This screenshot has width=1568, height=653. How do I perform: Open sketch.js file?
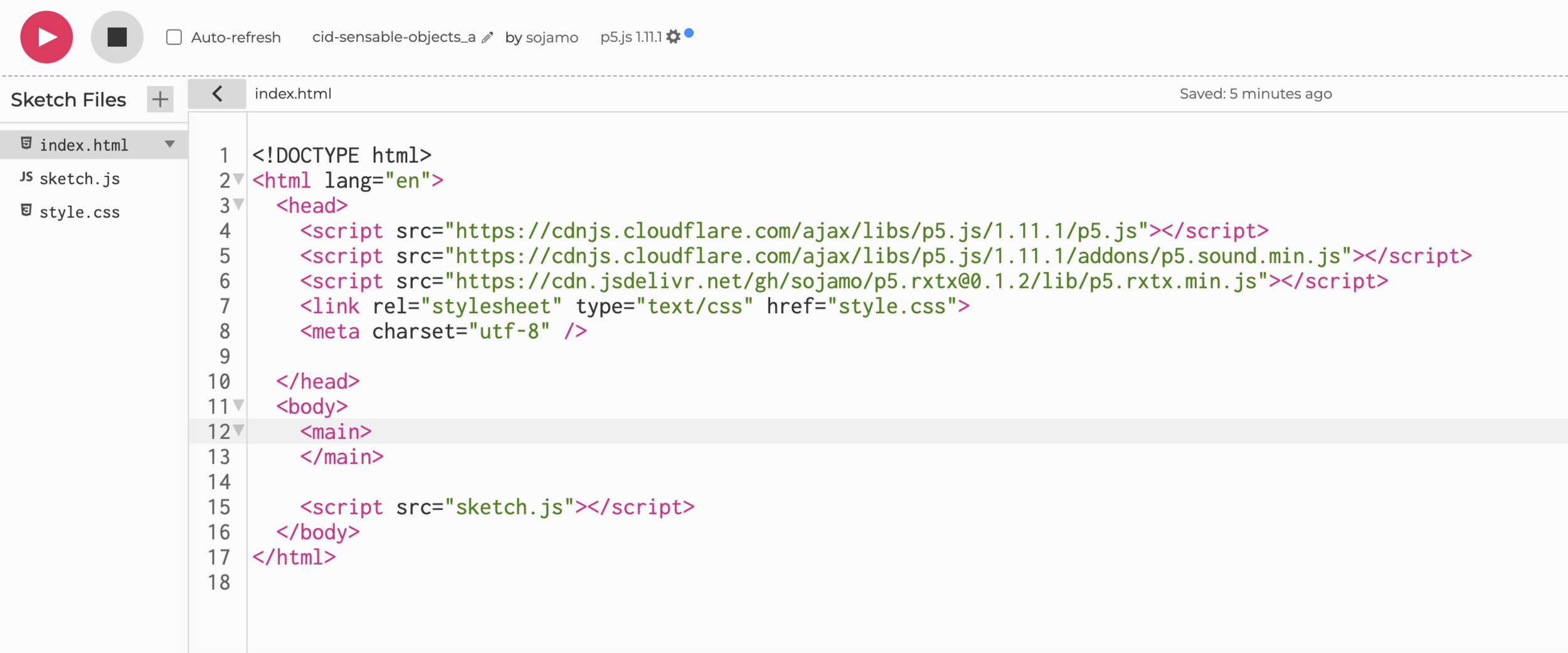click(x=80, y=179)
